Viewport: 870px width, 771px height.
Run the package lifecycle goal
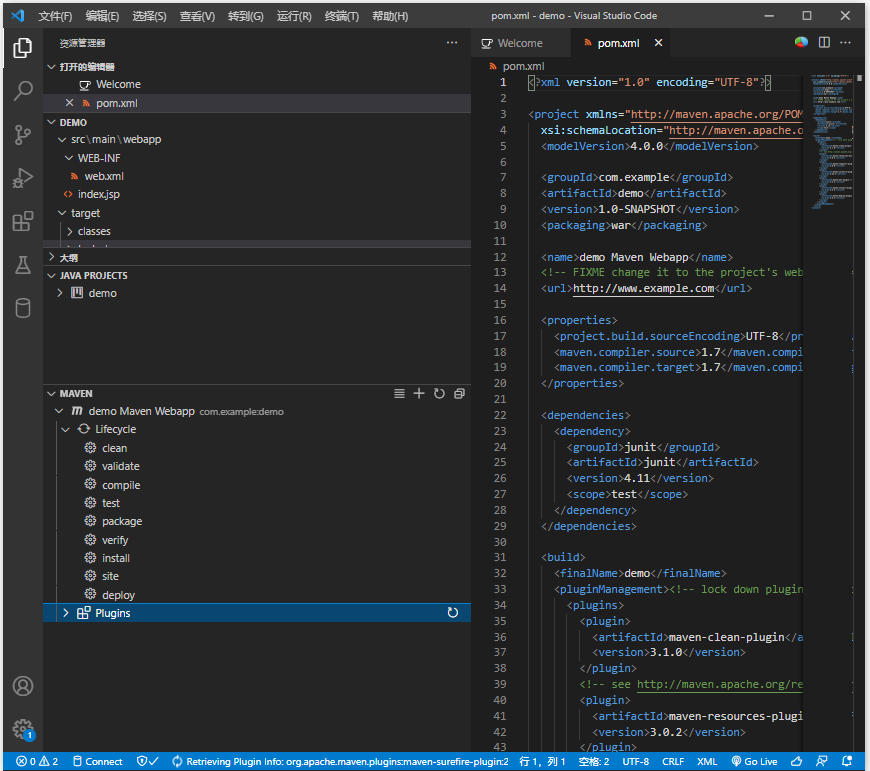click(122, 521)
